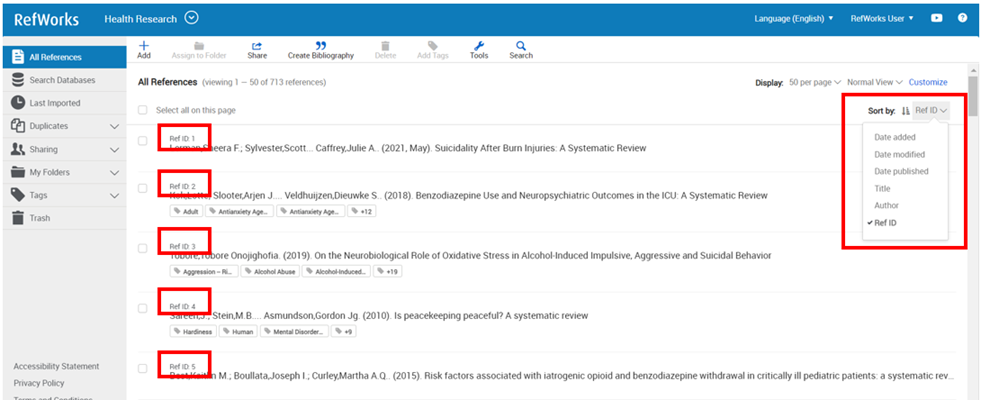Open the Language (English) dropdown
This screenshot has height=400, width=981.
click(x=794, y=19)
